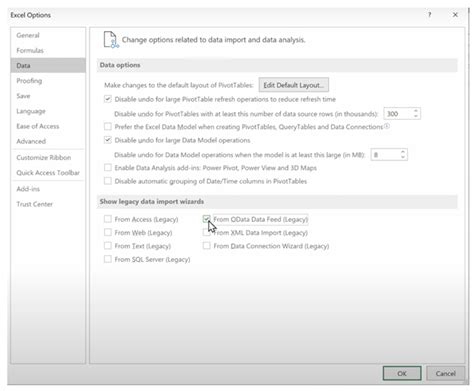Increase Data Model size threshold with up arrow

click(403, 152)
